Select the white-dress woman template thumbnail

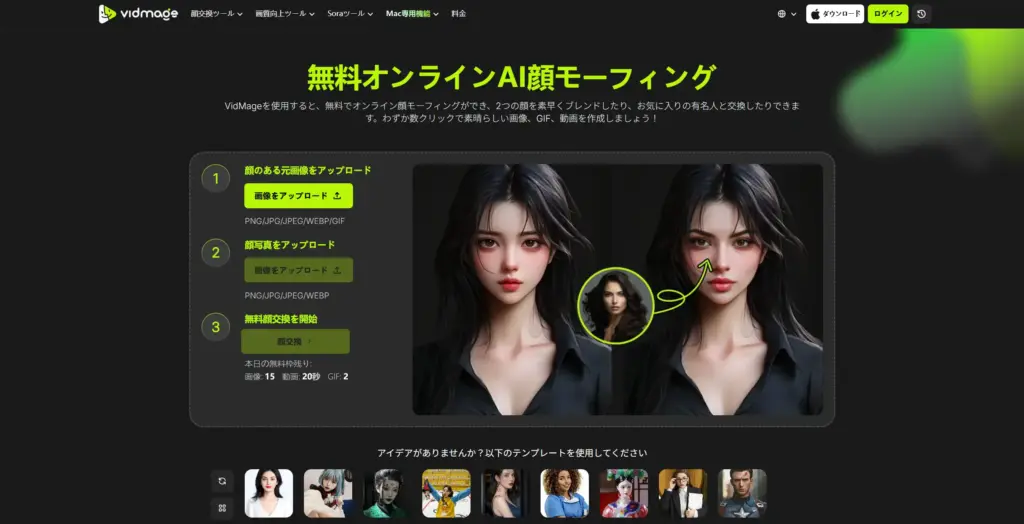click(269, 493)
